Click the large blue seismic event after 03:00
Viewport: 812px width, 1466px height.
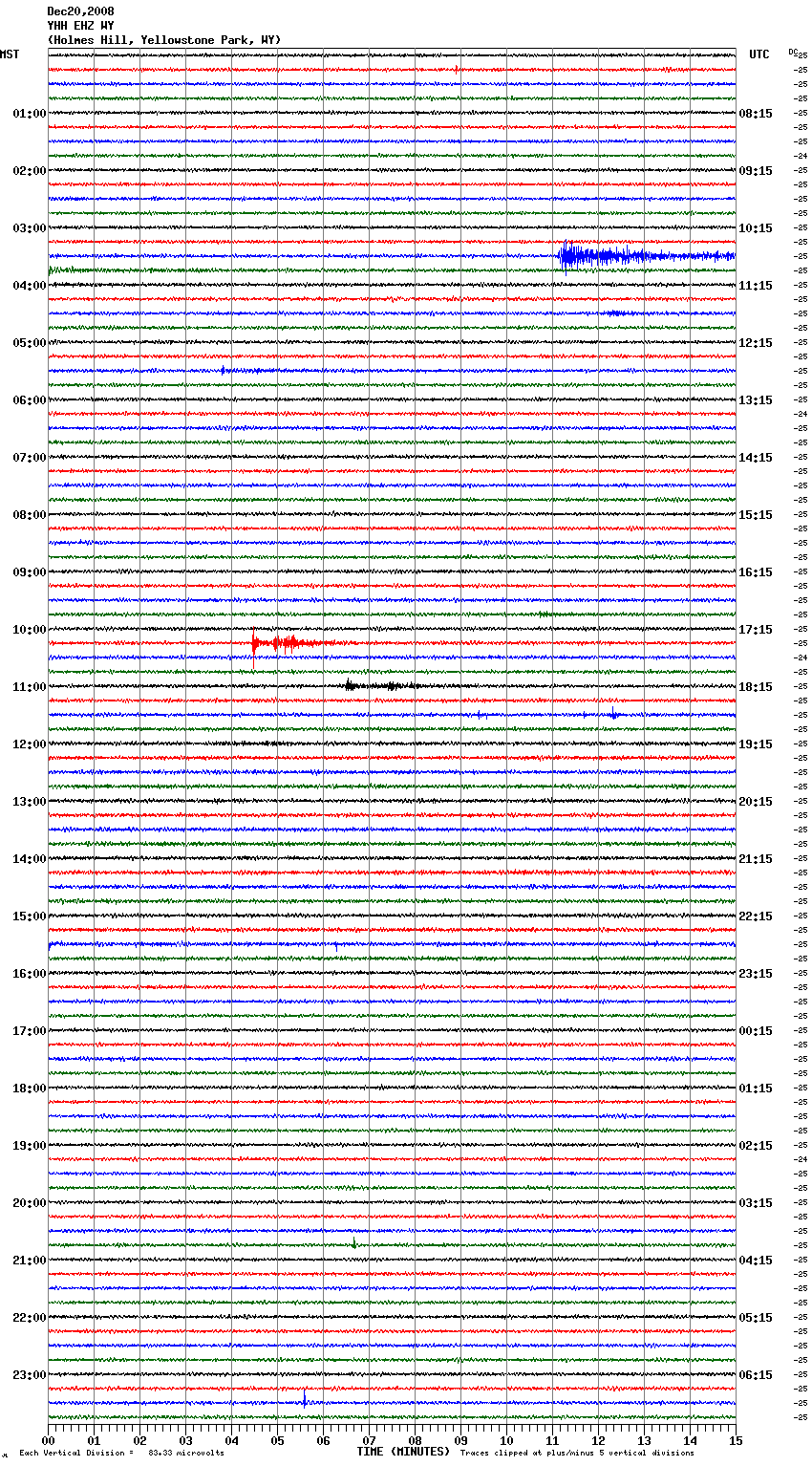pos(646,256)
